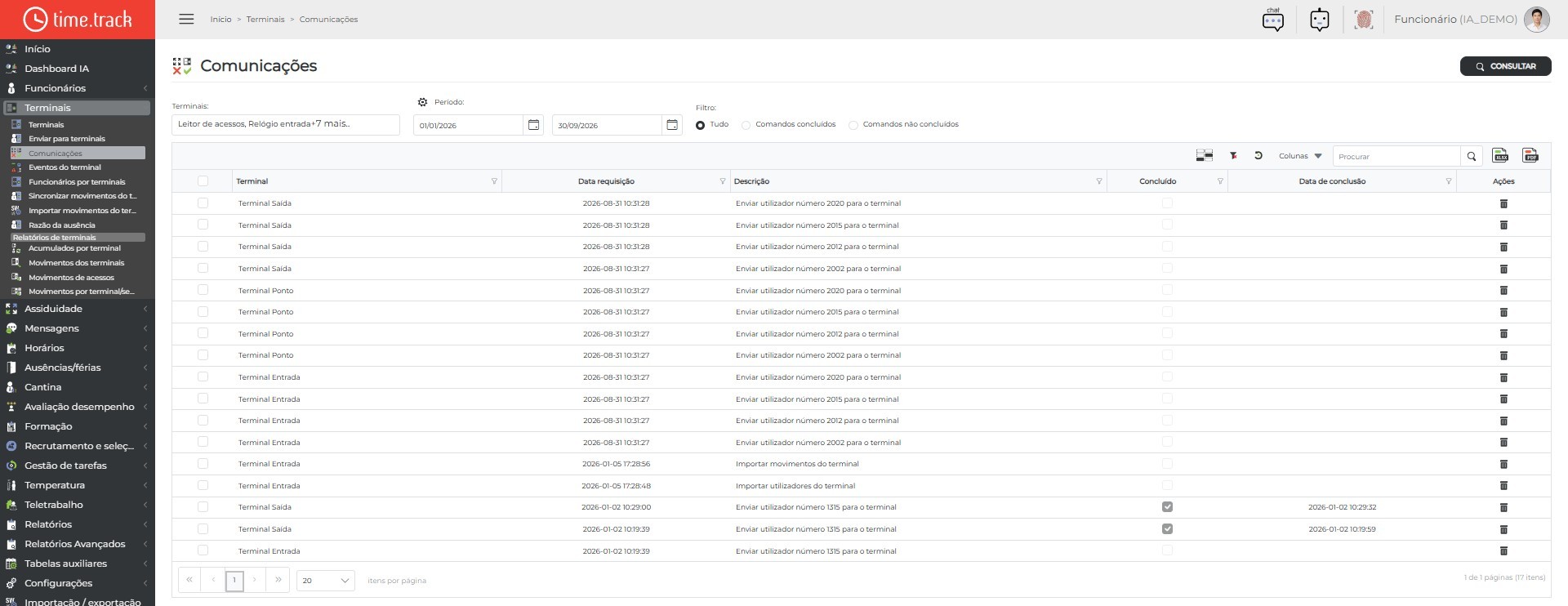
Task: Expand the Horários sidebar menu
Action: pos(78,348)
